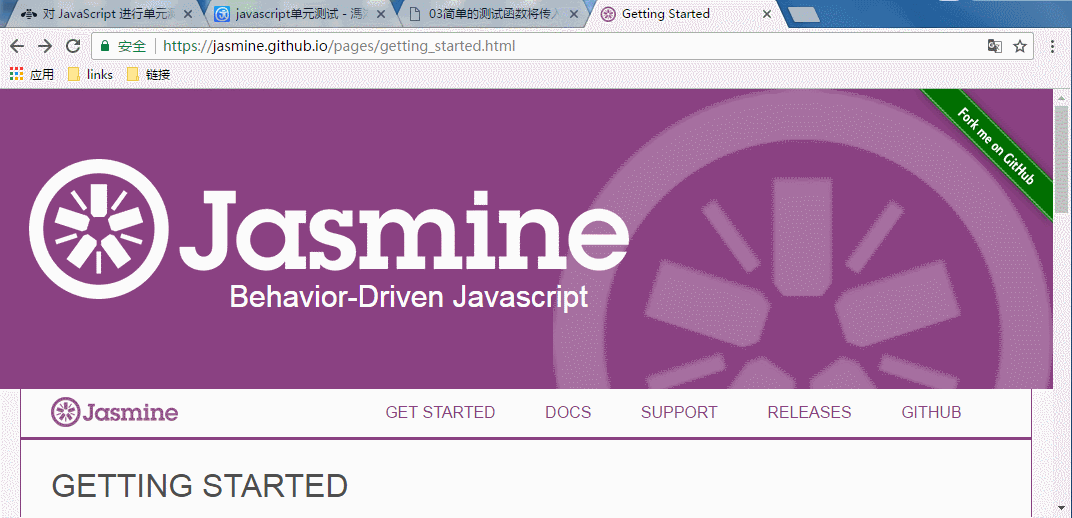1072x518 pixels.
Task: Close the 对 JavaScript tab
Action: (x=188, y=14)
